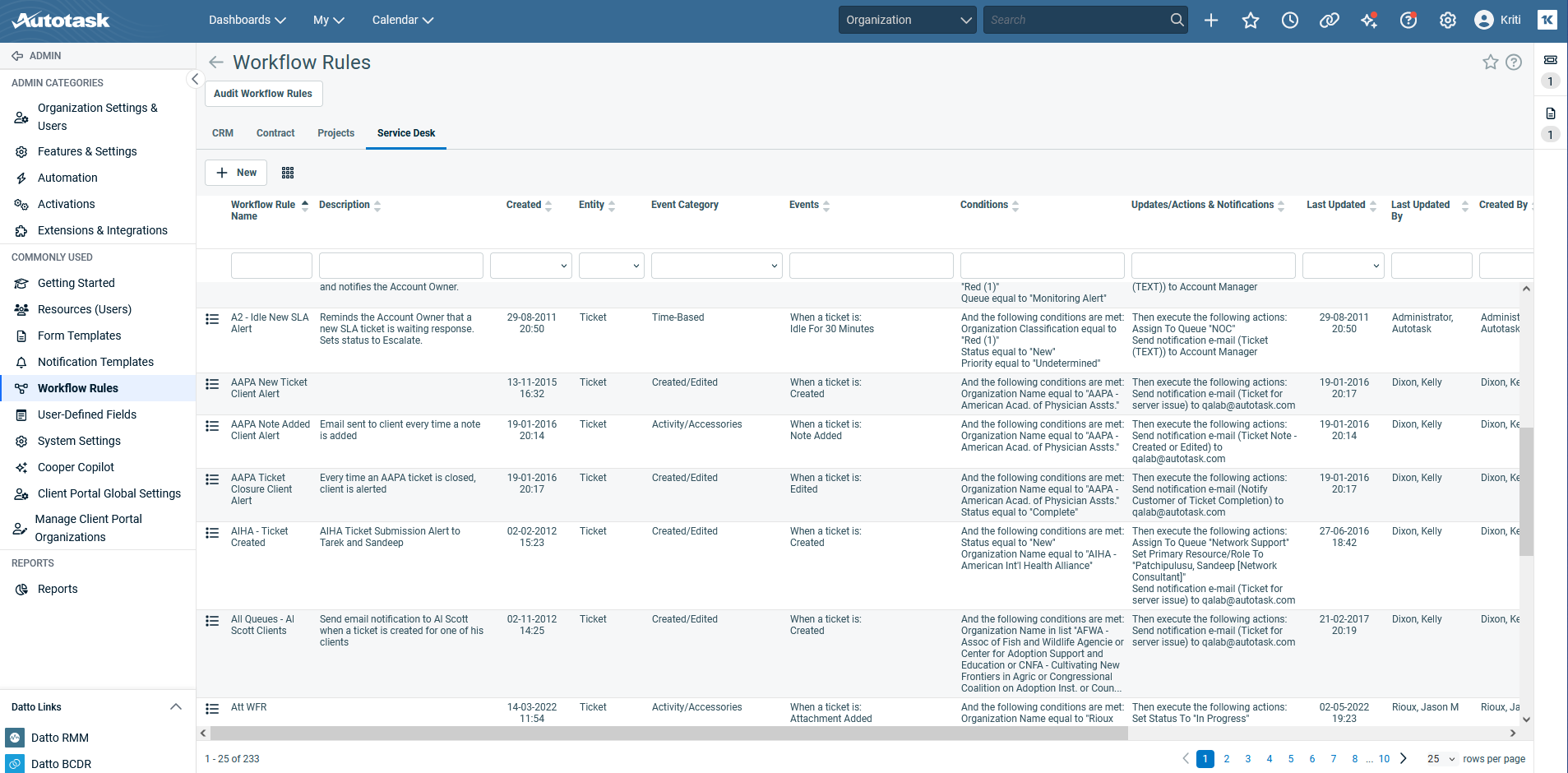Open the My menu
The image size is (1568, 773).
click(x=328, y=20)
